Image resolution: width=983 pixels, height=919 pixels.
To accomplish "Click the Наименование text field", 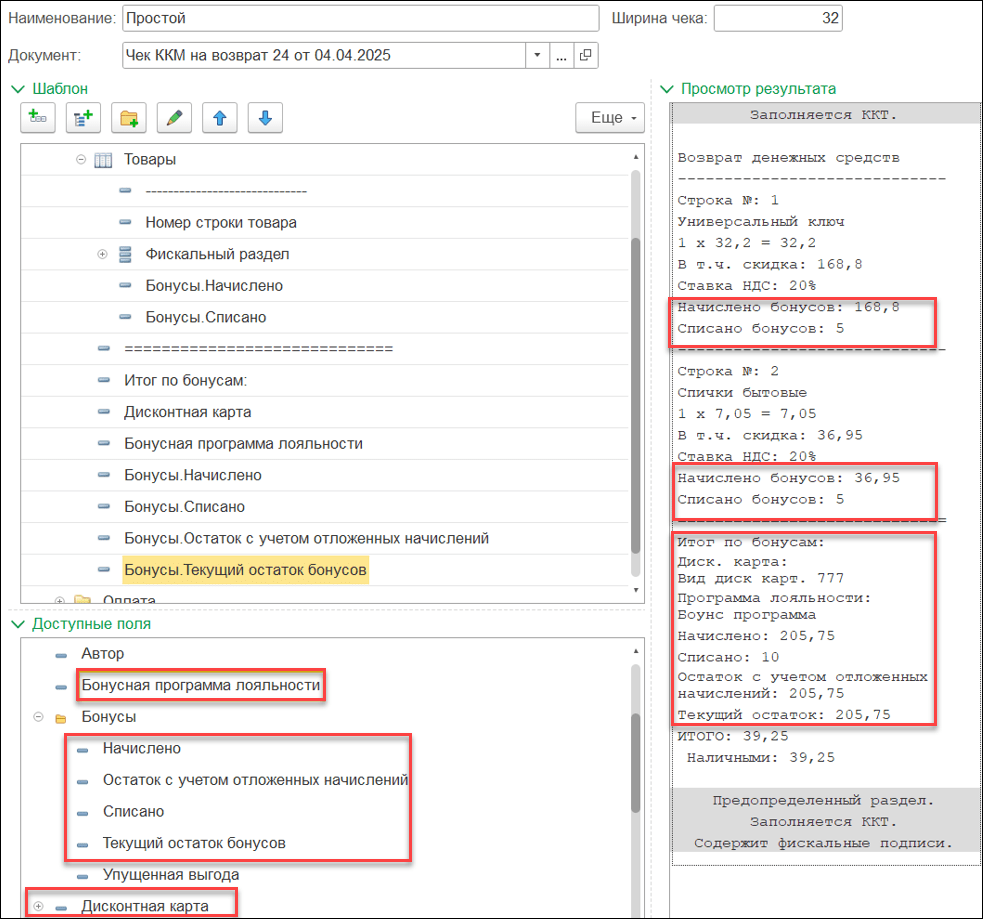I will tap(360, 18).
